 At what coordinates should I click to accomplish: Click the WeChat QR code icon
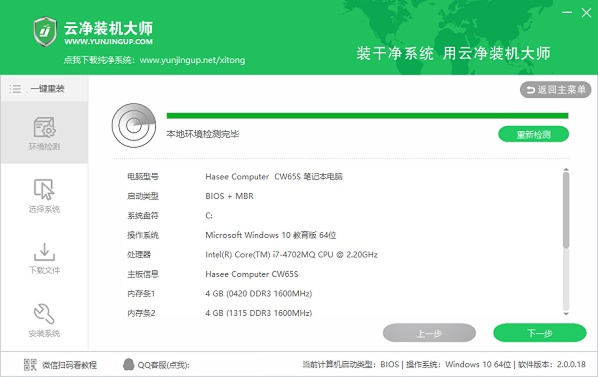click(x=30, y=365)
